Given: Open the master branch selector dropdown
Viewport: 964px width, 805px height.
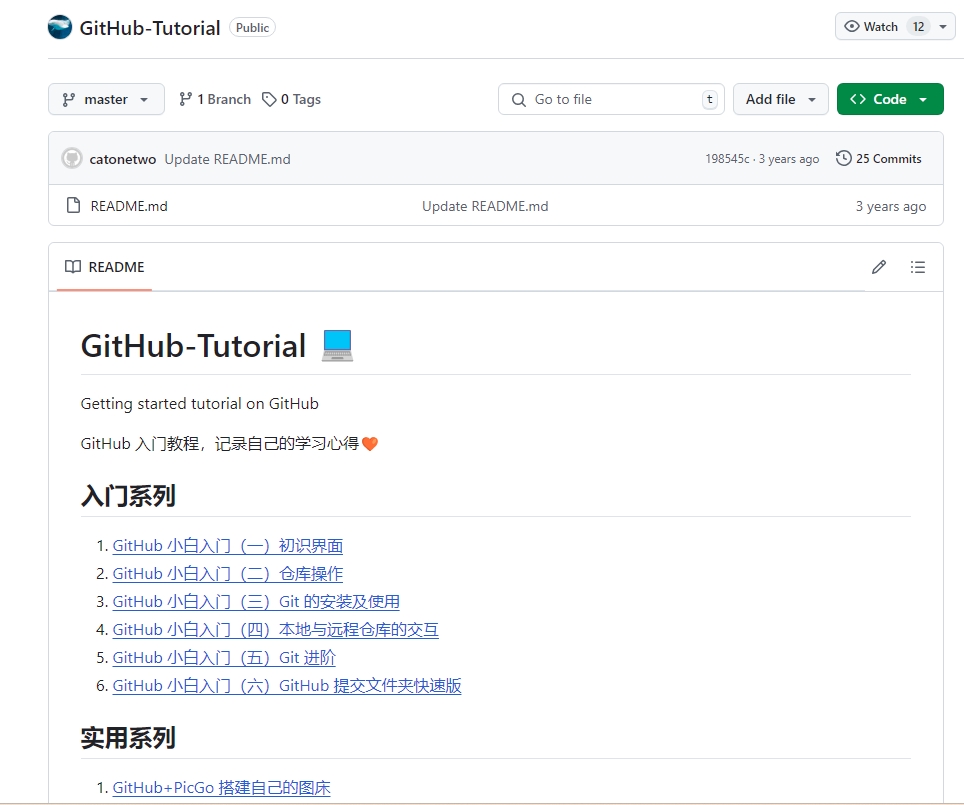Looking at the screenshot, I should point(106,99).
